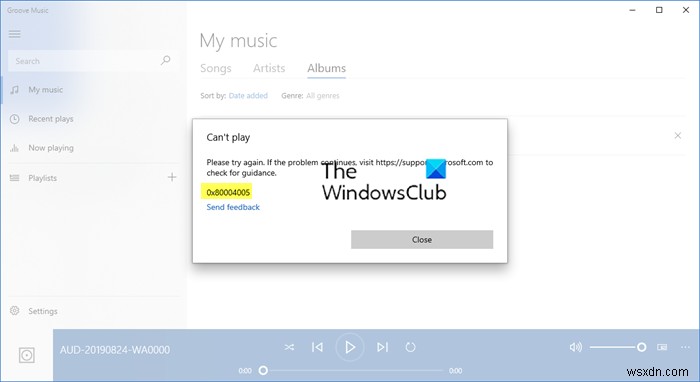Click Close button in dialog
This screenshot has height=382, width=700.
coord(422,240)
